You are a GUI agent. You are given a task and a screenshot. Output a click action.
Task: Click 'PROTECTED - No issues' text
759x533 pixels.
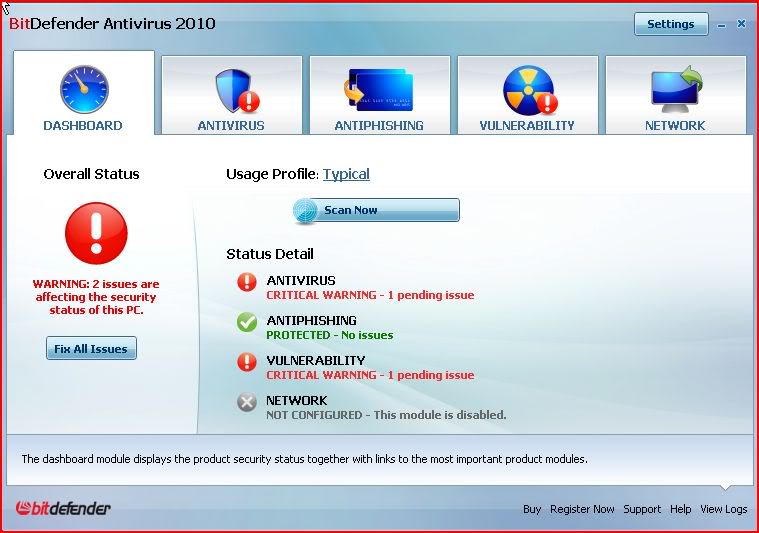coord(330,335)
